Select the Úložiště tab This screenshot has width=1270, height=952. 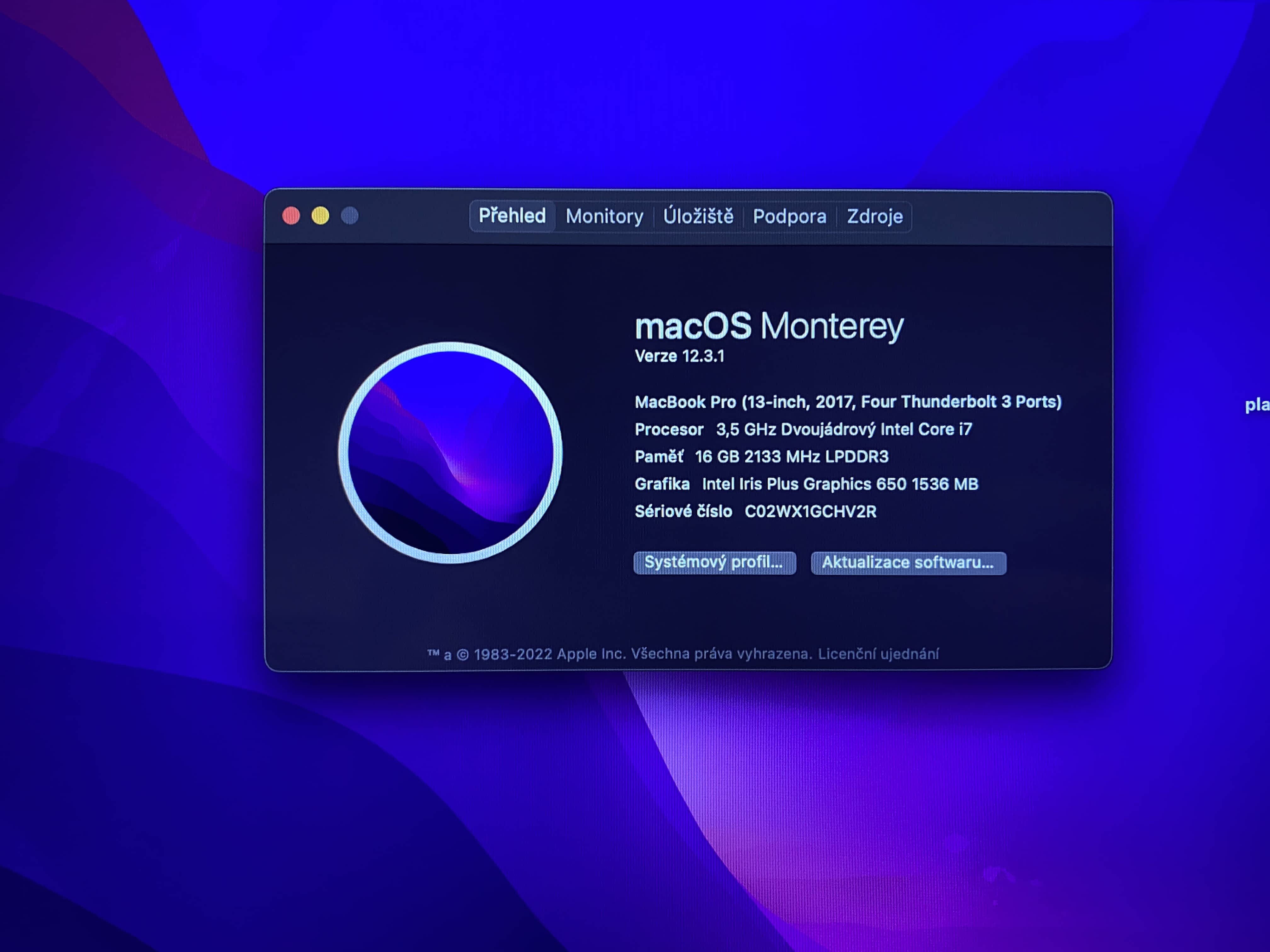click(x=698, y=216)
